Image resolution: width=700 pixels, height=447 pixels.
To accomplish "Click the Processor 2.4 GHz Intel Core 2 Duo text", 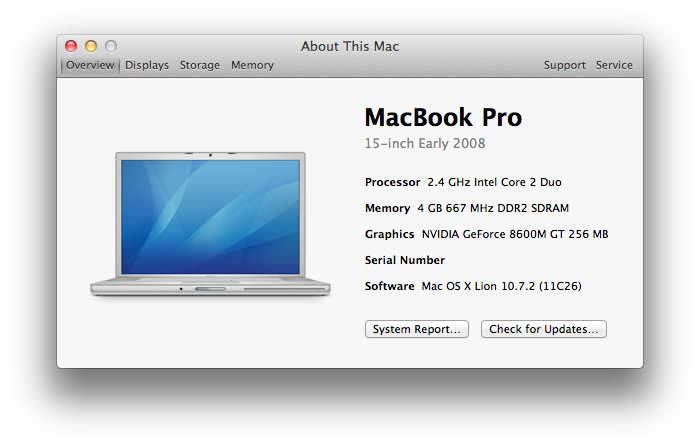I will coord(463,182).
